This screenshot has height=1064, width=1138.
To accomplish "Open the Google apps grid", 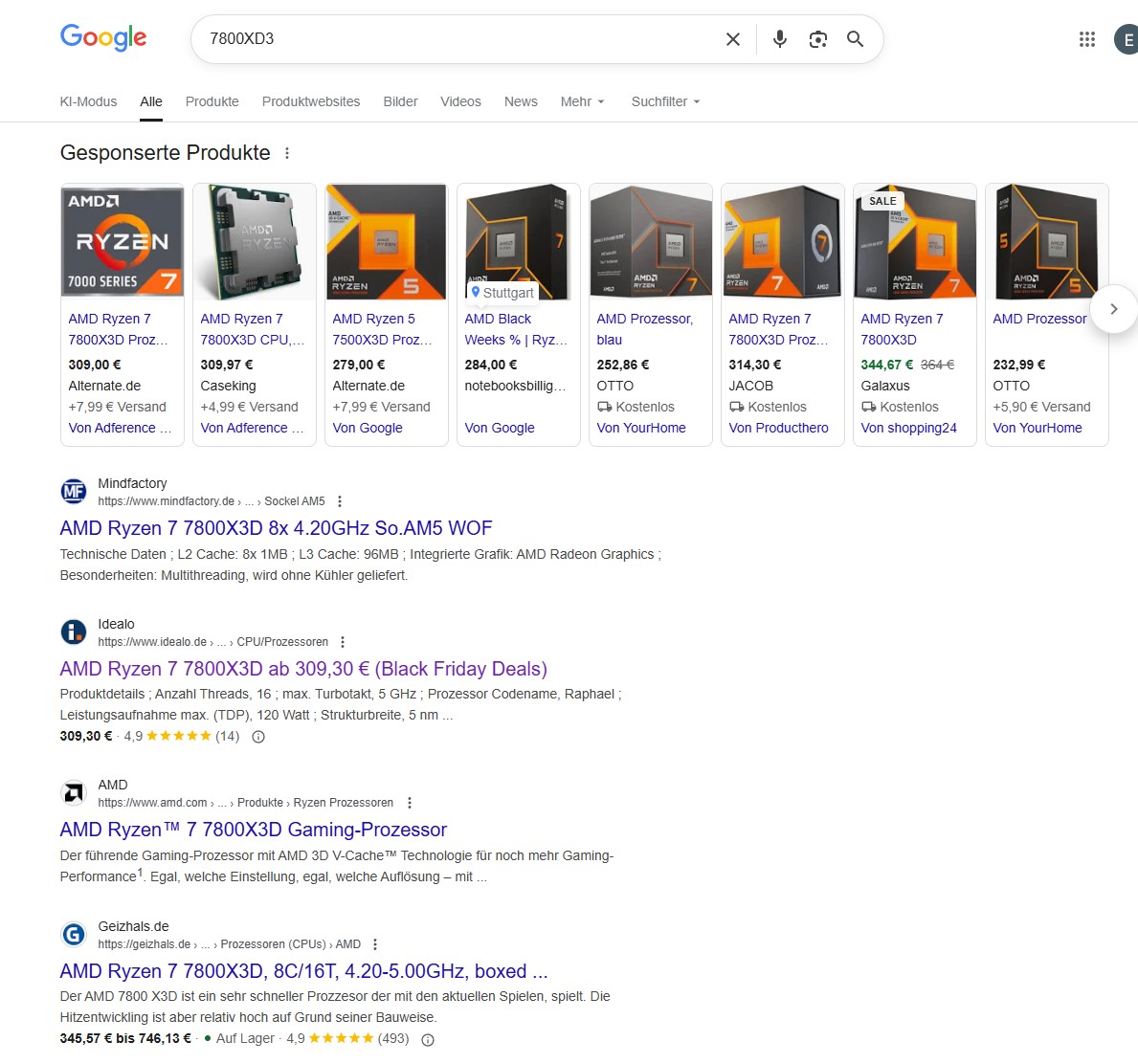I will (1086, 38).
